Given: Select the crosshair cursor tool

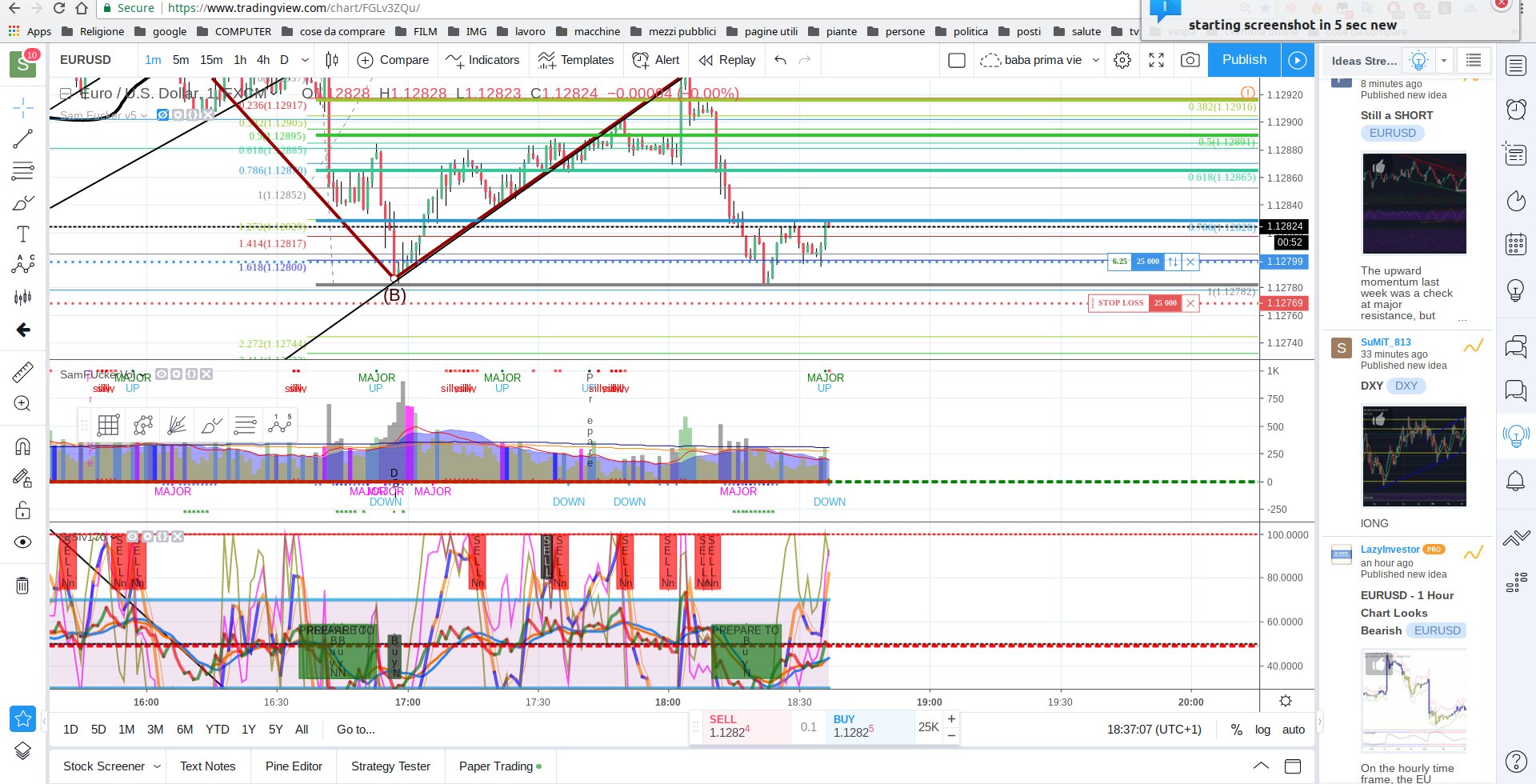Looking at the screenshot, I should pos(23,107).
